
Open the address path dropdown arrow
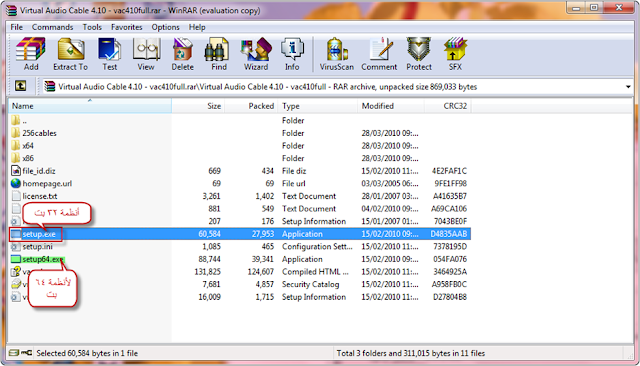(628, 87)
